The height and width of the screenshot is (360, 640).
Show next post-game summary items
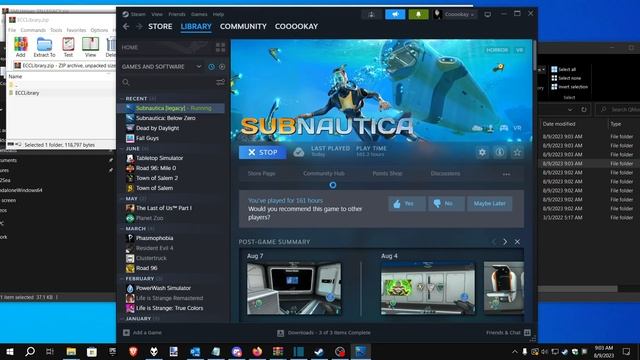(505, 242)
